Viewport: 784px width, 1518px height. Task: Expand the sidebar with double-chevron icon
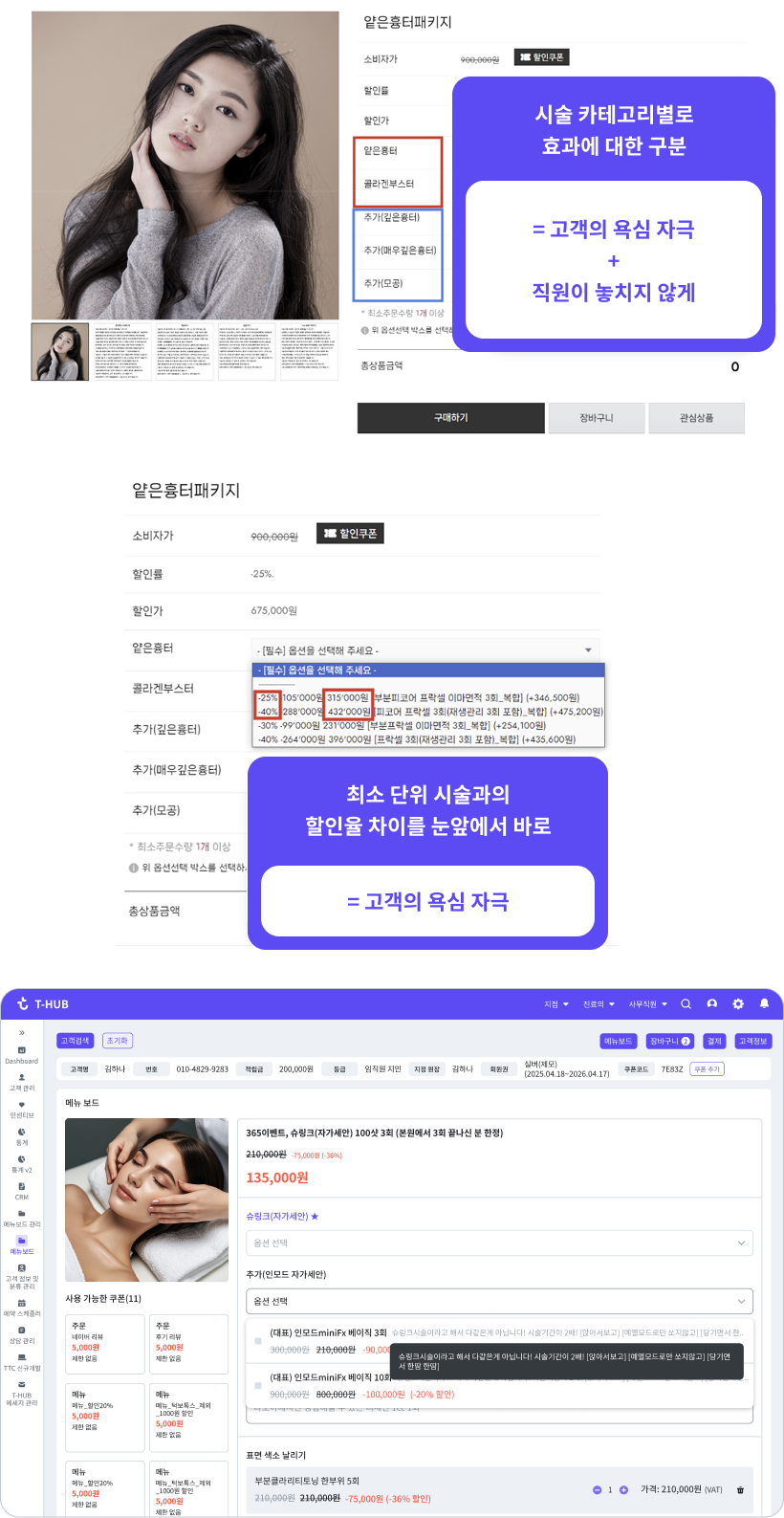click(21, 1033)
